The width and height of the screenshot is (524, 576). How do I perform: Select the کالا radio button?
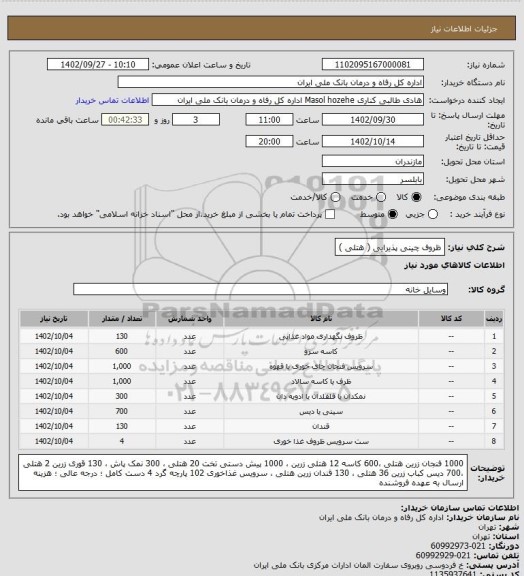tap(416, 197)
